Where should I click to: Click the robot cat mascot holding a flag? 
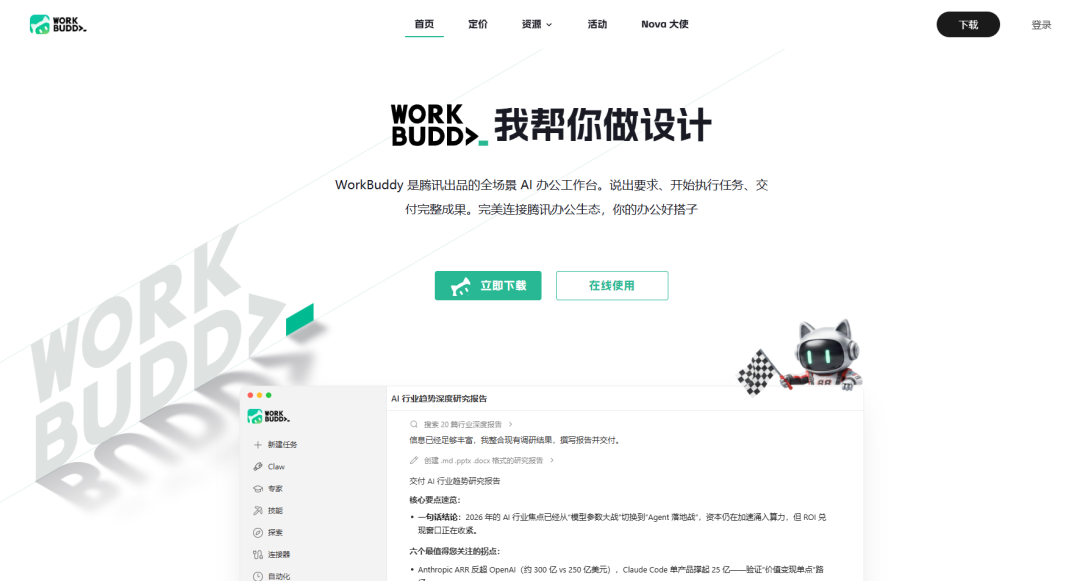pyautogui.click(x=802, y=358)
